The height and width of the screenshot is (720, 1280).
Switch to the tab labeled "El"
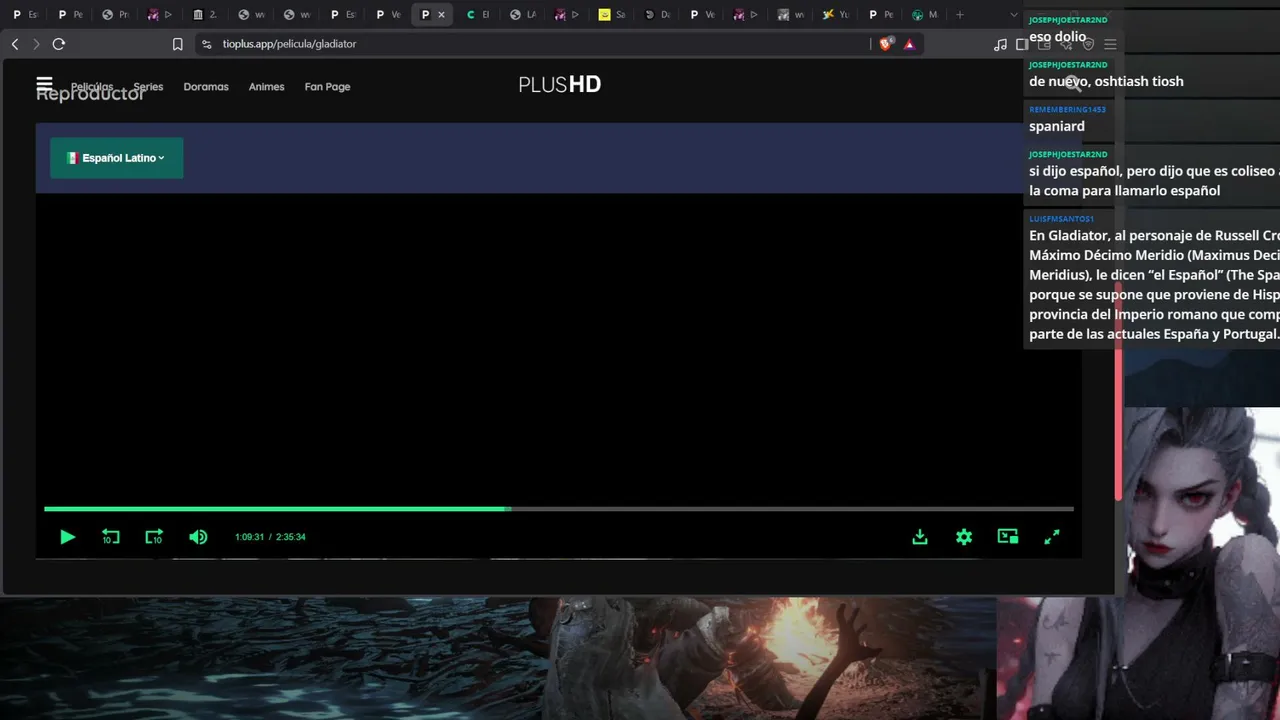[479, 15]
